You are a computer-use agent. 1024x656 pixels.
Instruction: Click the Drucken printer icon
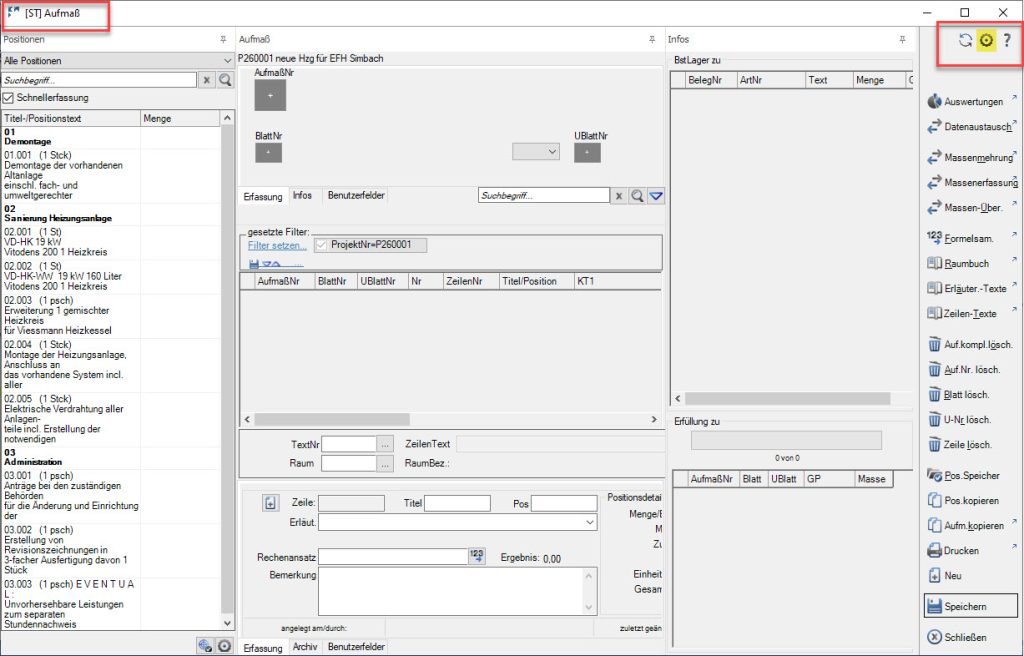tap(935, 550)
